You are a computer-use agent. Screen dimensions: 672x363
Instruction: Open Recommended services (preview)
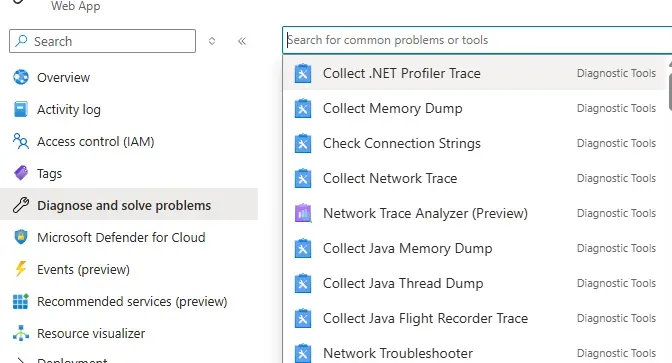click(129, 301)
